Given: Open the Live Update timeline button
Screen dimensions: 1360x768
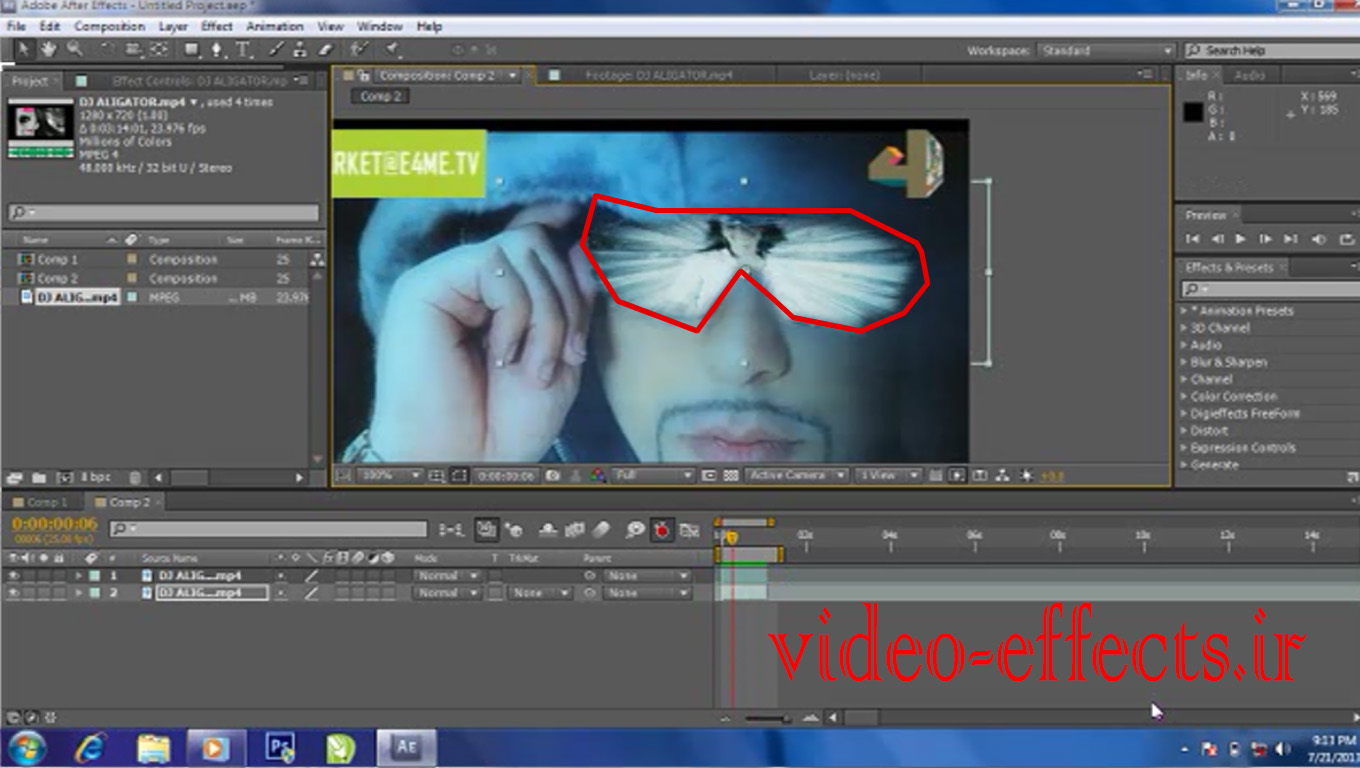Looking at the screenshot, I should (486, 530).
